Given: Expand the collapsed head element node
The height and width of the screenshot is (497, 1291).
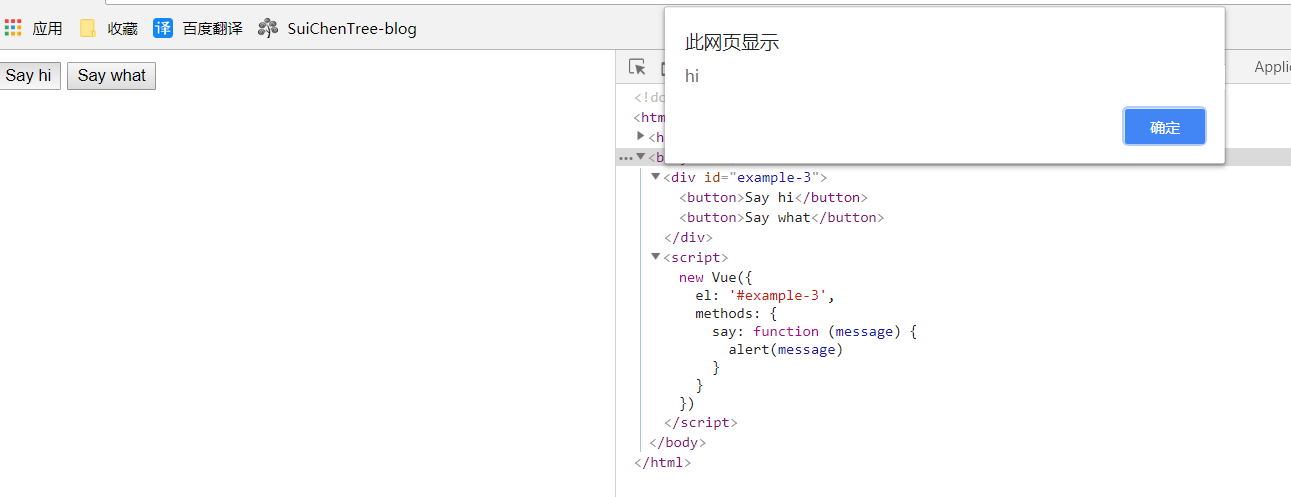Looking at the screenshot, I should pyautogui.click(x=641, y=136).
